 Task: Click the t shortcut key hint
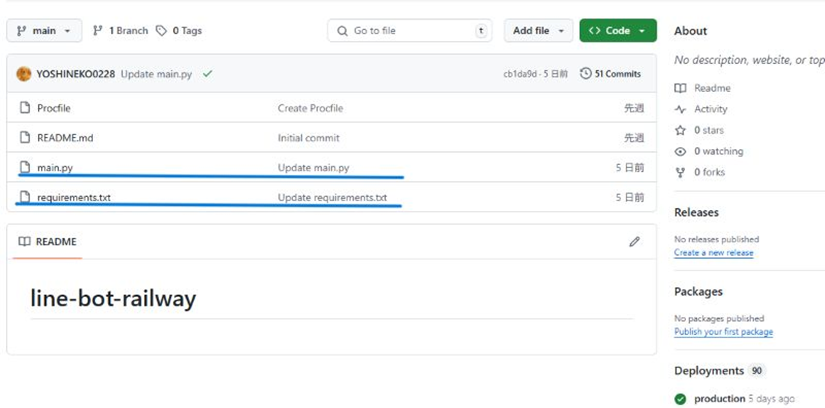481,31
